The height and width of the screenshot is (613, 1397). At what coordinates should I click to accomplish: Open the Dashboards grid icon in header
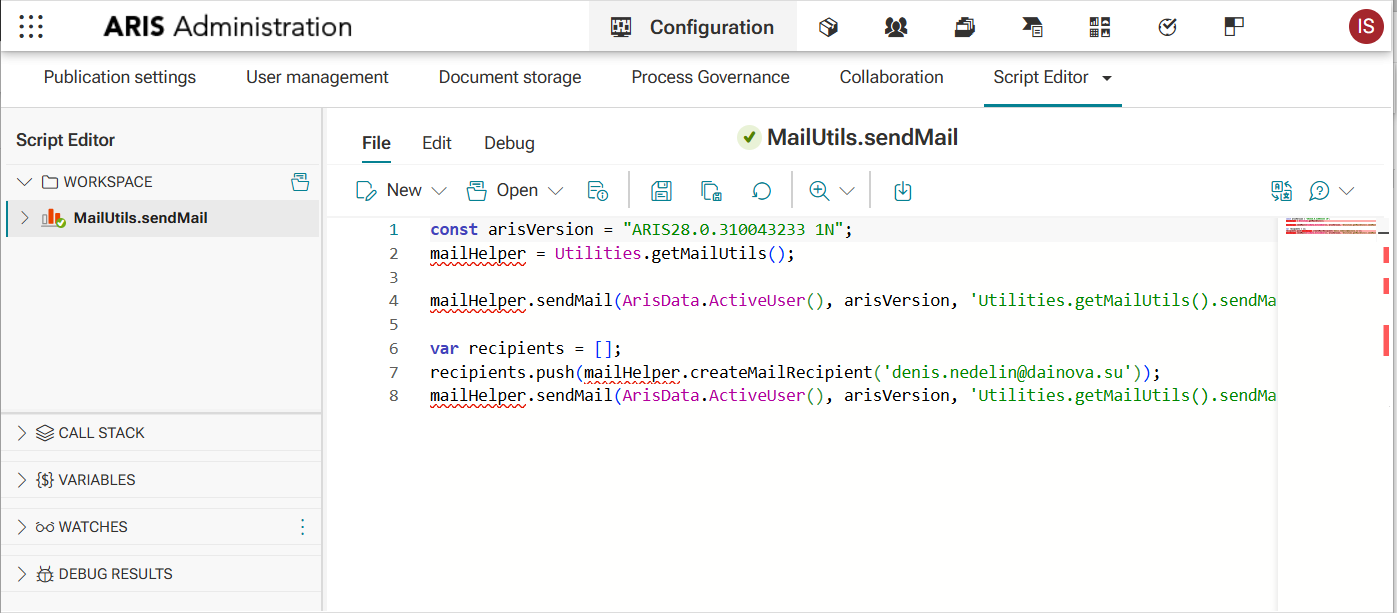[x=1099, y=26]
